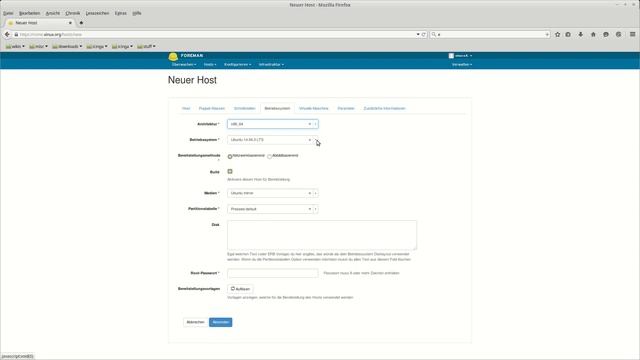This screenshot has width=640, height=360.
Task: Click into the Disk text area
Action: [x=322, y=235]
